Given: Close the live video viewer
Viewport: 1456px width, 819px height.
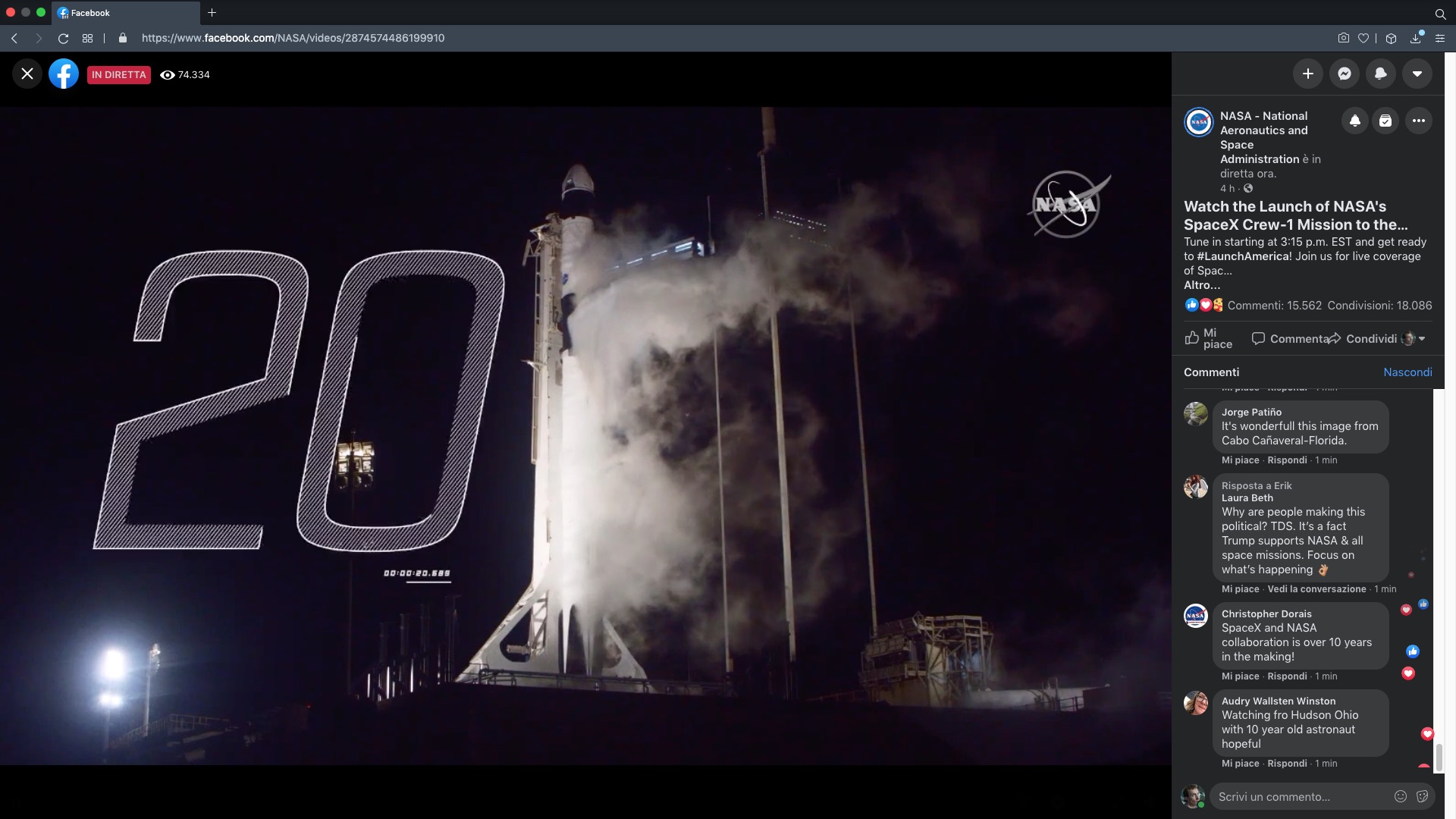Looking at the screenshot, I should pos(27,74).
